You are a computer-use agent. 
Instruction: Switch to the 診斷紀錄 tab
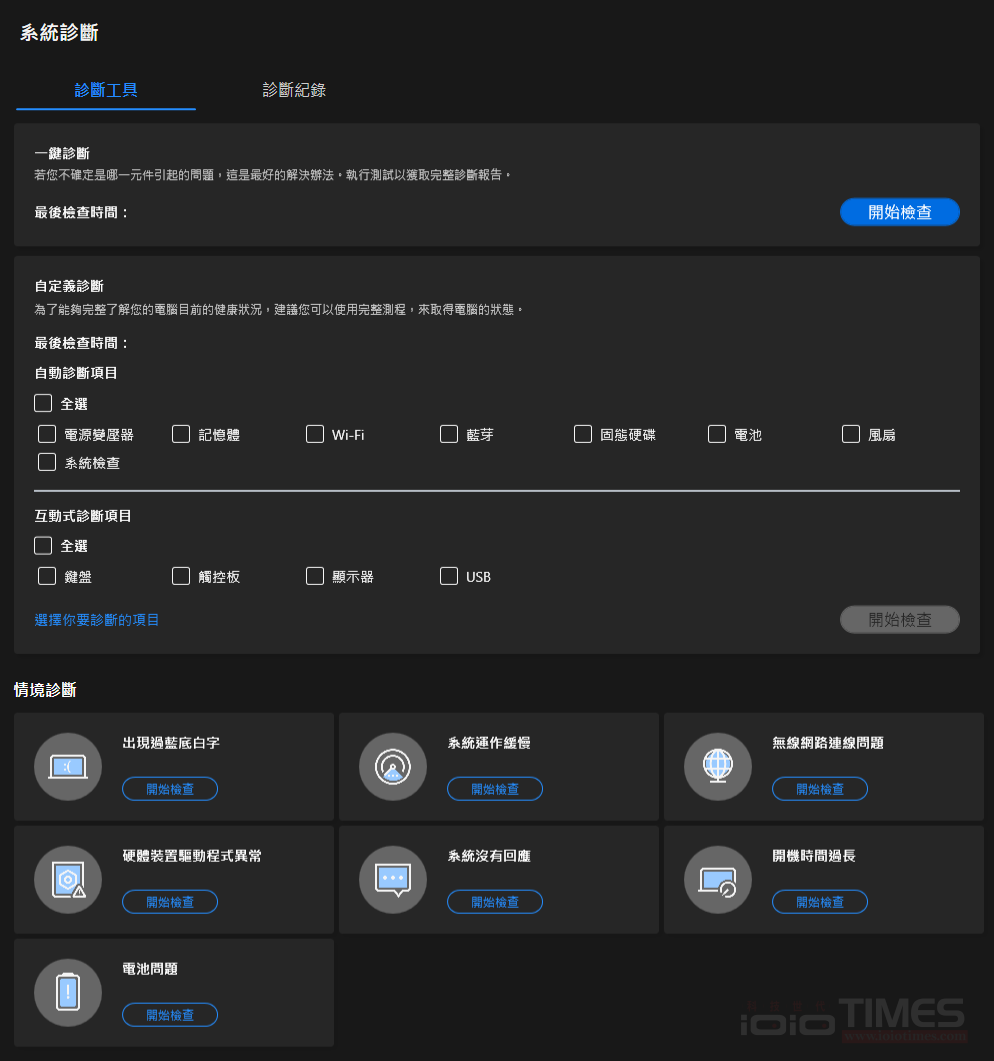[x=294, y=90]
